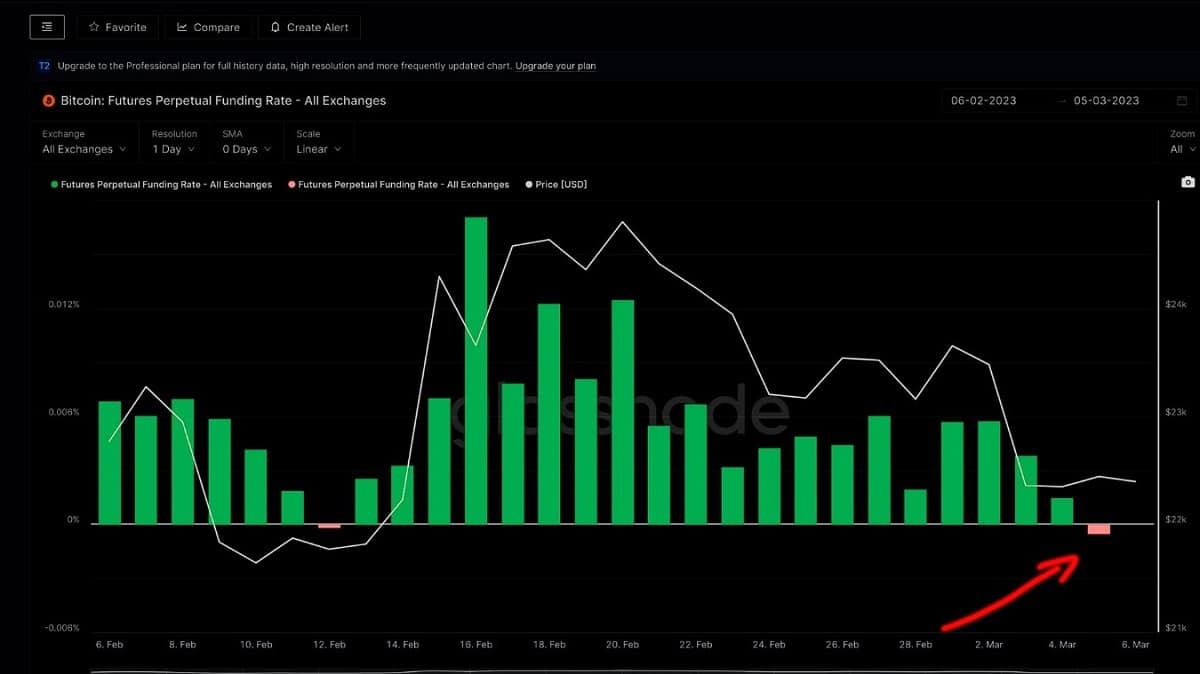This screenshot has width=1200, height=674.
Task: Open the SMA dropdown set to 0 Days
Action: pos(245,149)
